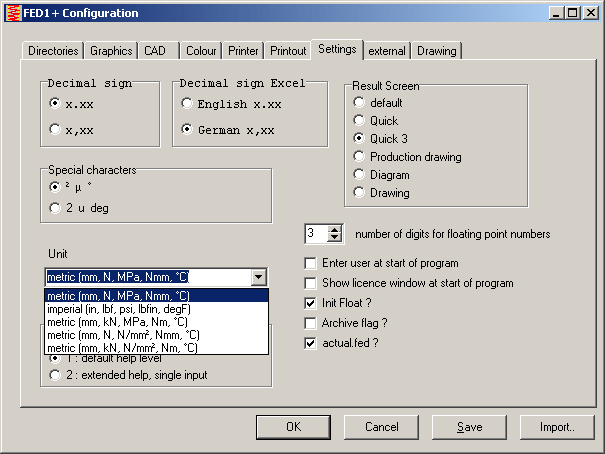This screenshot has width=605, height=454.
Task: Uncheck the Init Float checkbox
Action: (311, 303)
